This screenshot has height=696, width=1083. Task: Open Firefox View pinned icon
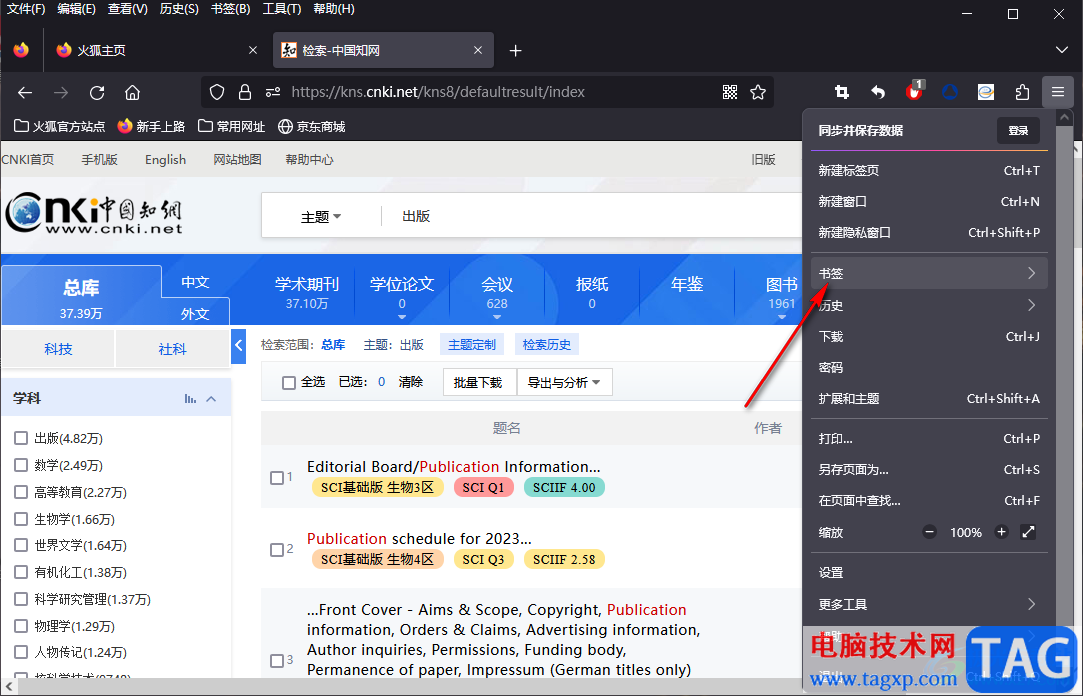click(x=21, y=50)
